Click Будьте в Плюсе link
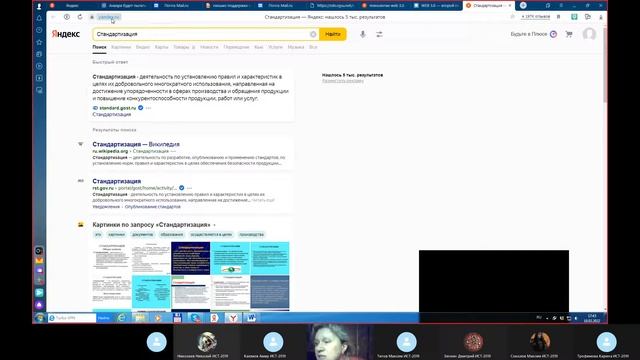640x360 pixels. pos(529,34)
